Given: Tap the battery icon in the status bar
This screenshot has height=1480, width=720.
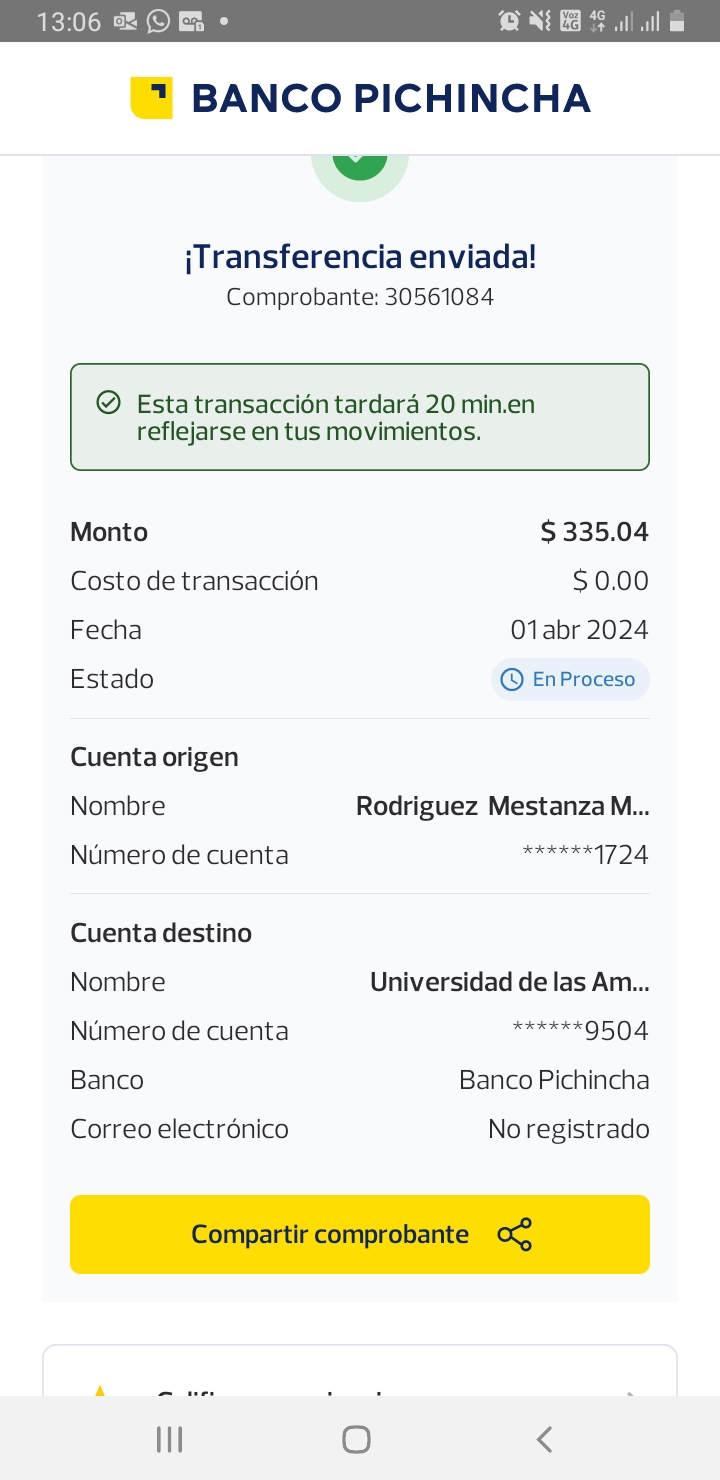Looking at the screenshot, I should pos(677,21).
